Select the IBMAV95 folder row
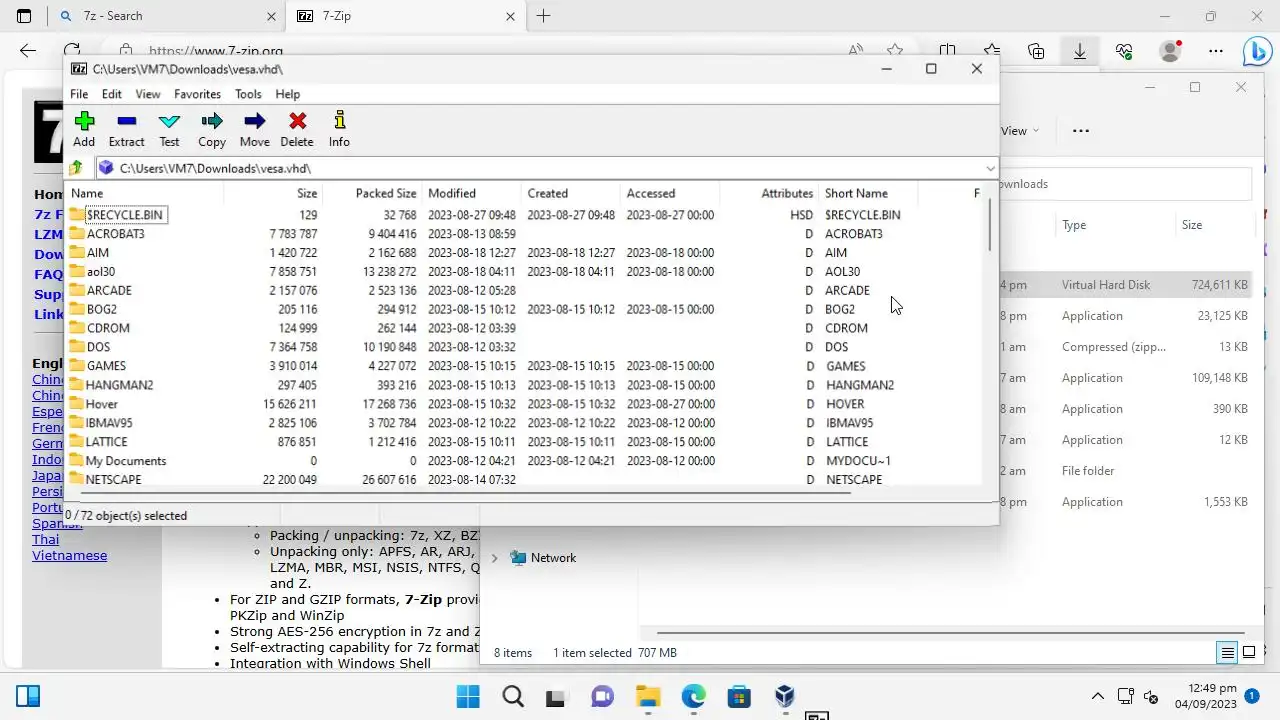This screenshot has height=720, width=1280. coord(525,423)
